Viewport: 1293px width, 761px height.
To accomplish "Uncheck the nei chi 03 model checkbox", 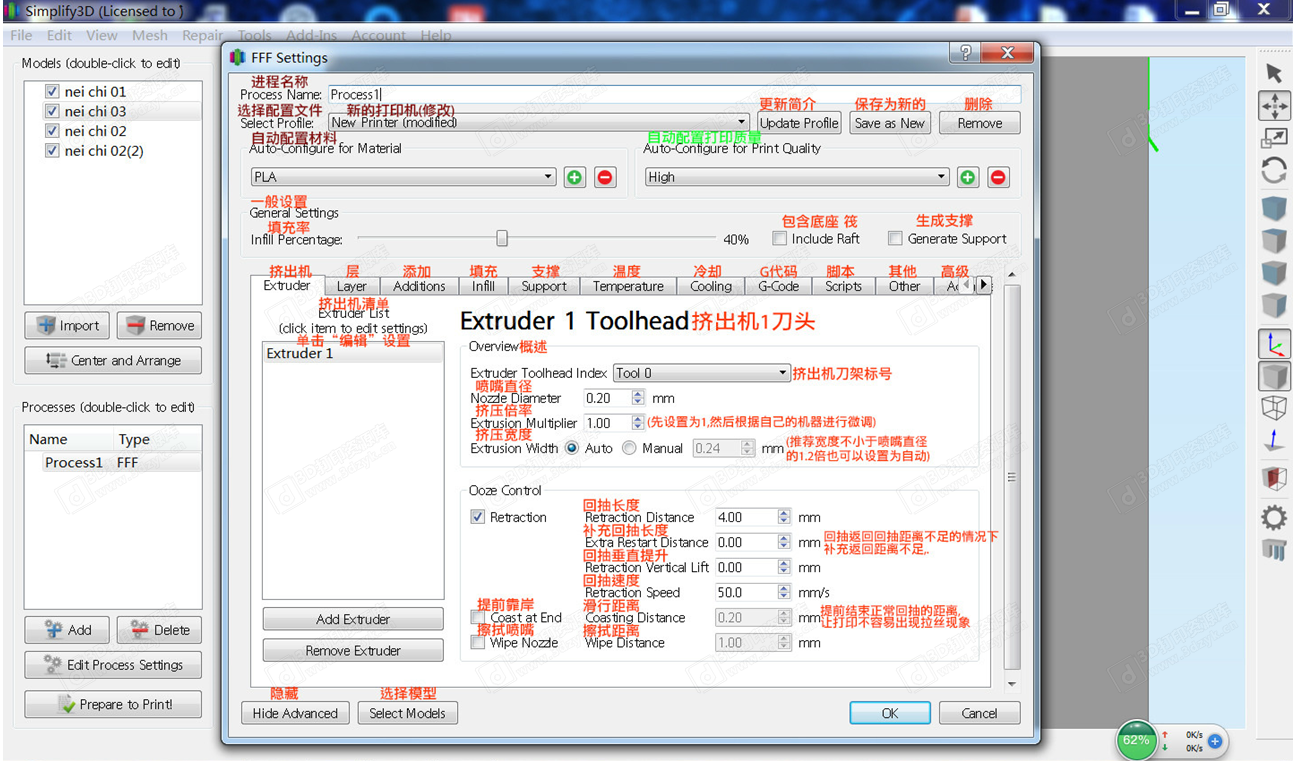I will click(52, 111).
